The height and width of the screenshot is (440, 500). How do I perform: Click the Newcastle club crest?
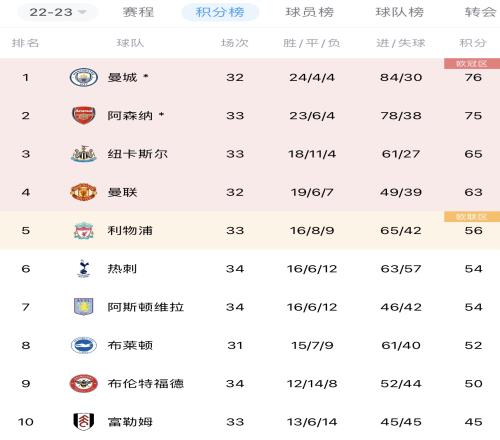pyautogui.click(x=83, y=154)
